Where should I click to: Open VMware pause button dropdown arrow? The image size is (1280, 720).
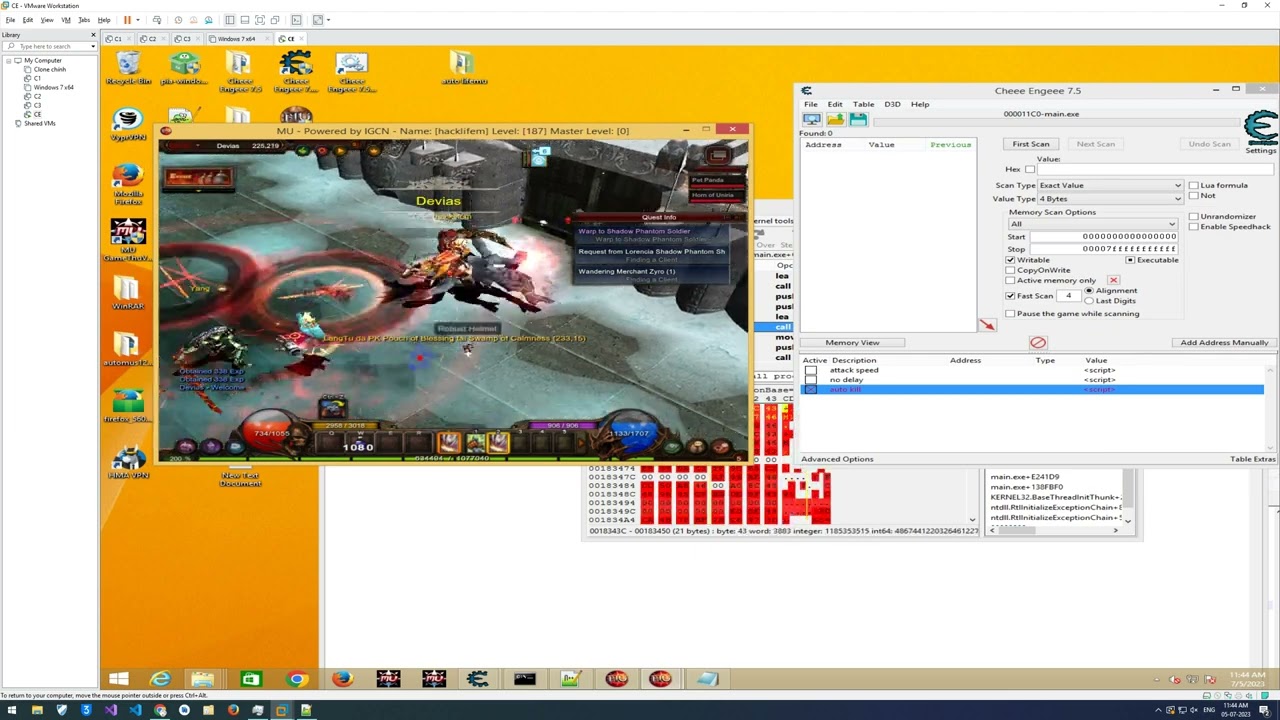(x=137, y=20)
